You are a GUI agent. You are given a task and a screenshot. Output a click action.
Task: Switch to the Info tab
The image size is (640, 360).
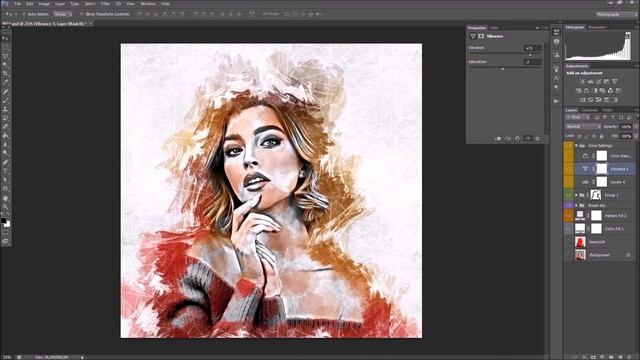tap(494, 28)
